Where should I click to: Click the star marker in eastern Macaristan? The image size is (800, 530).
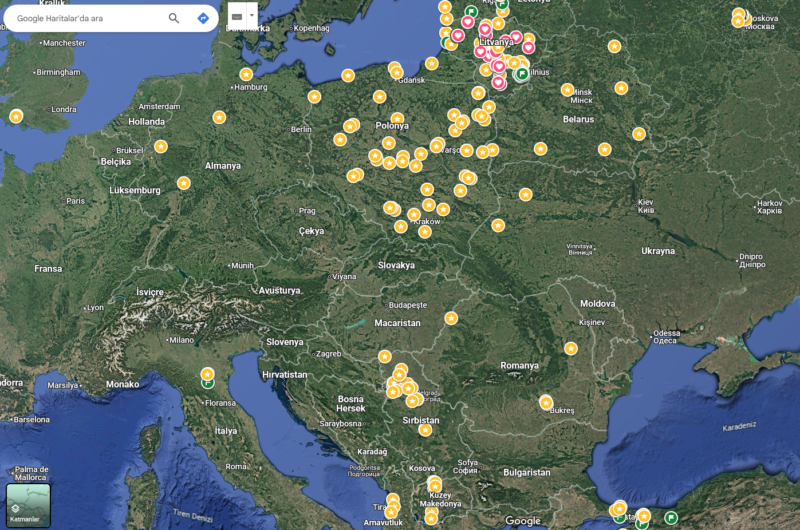[451, 318]
